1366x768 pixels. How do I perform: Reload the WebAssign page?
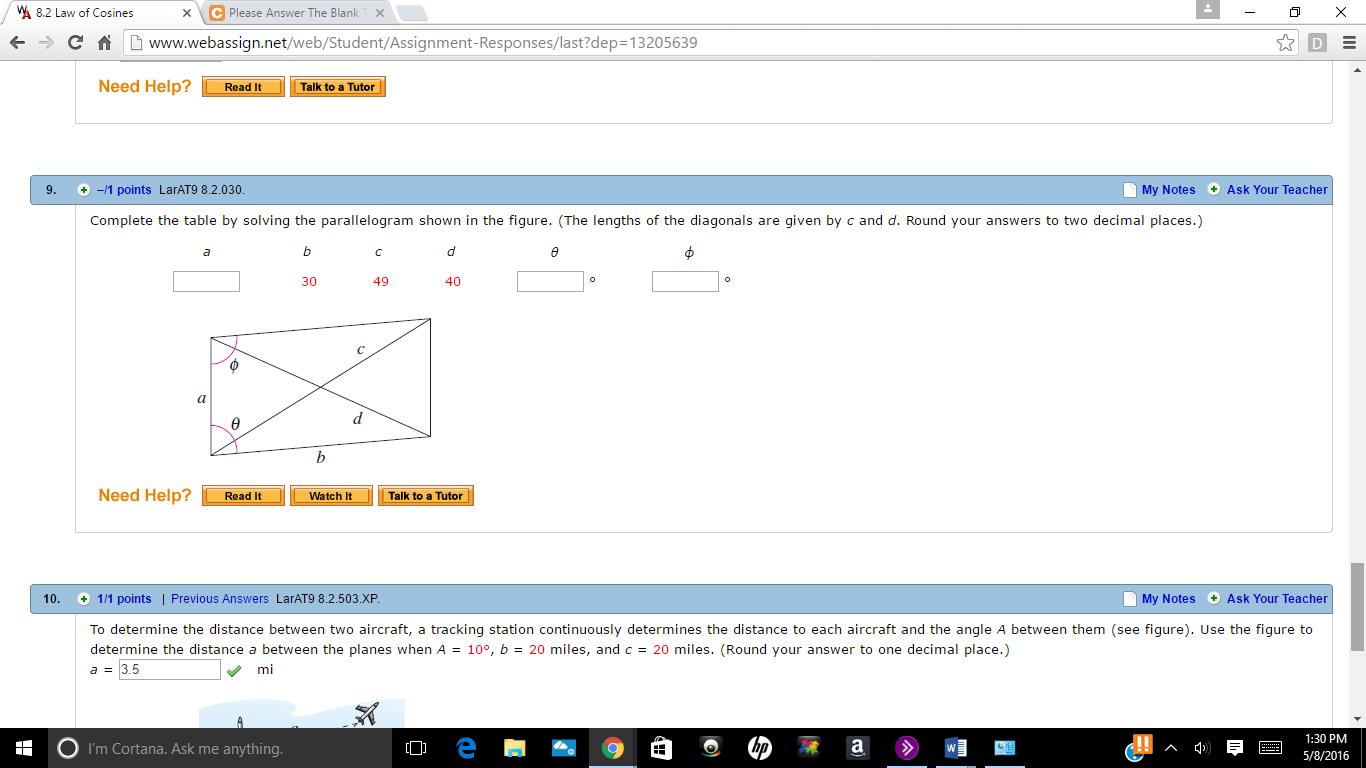(75, 43)
